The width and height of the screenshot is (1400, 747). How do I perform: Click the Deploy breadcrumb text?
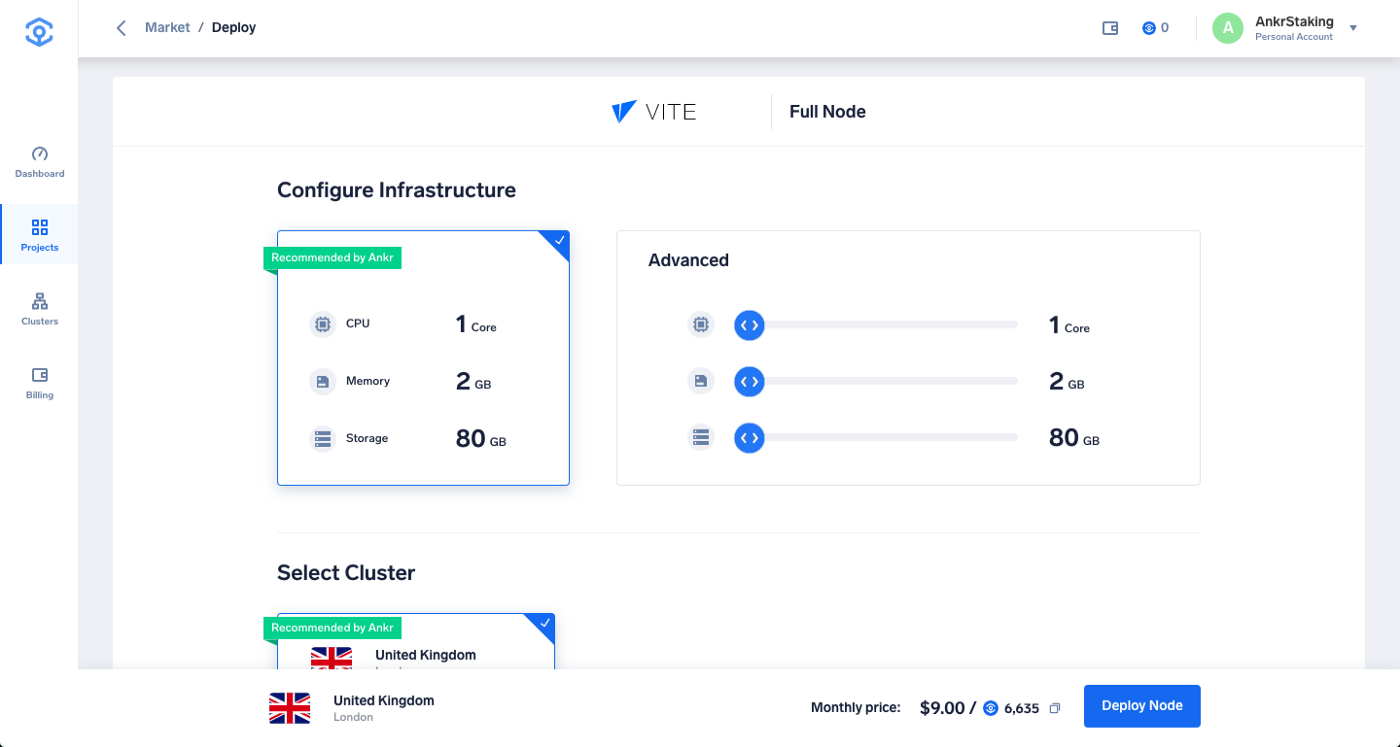[x=234, y=28]
